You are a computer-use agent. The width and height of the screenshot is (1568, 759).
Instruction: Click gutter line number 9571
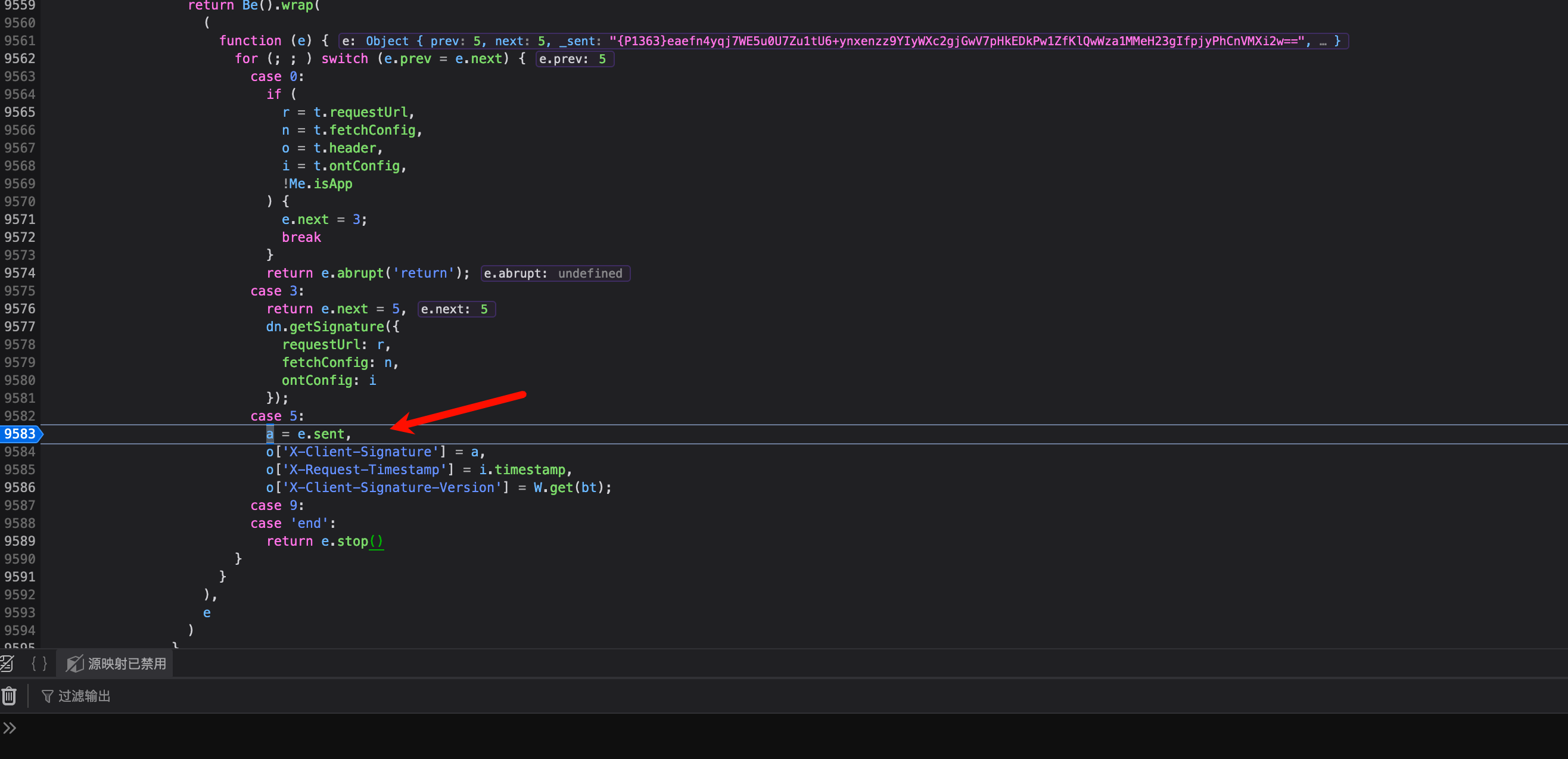[x=20, y=219]
